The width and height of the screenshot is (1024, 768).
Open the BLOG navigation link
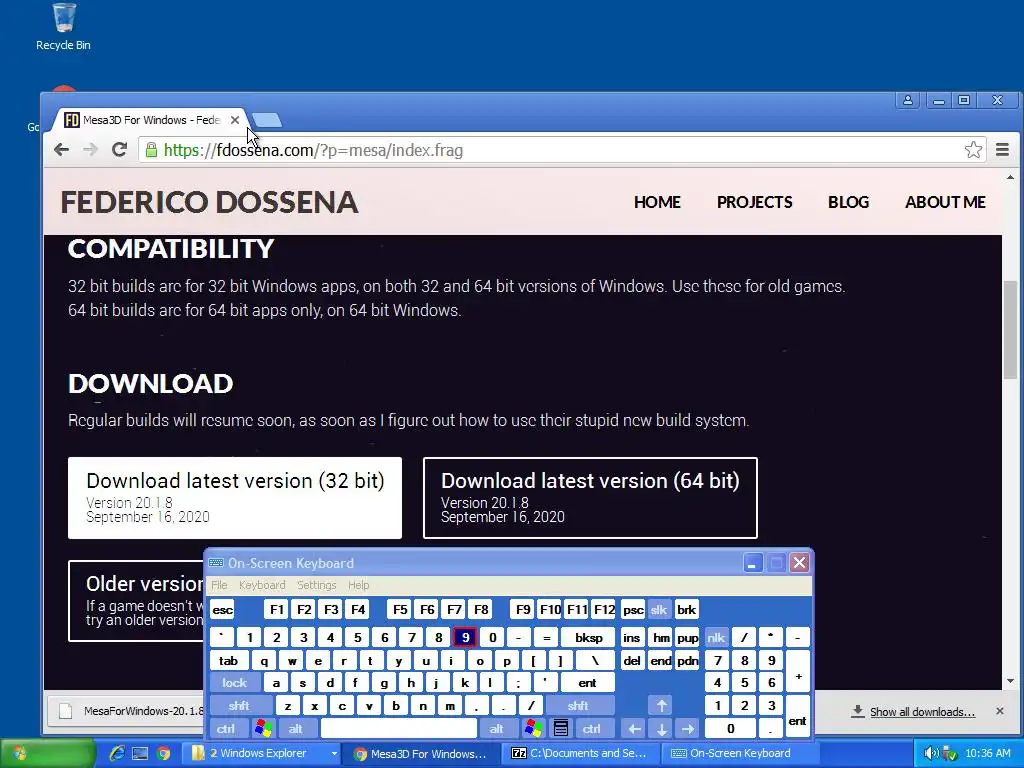tap(848, 202)
